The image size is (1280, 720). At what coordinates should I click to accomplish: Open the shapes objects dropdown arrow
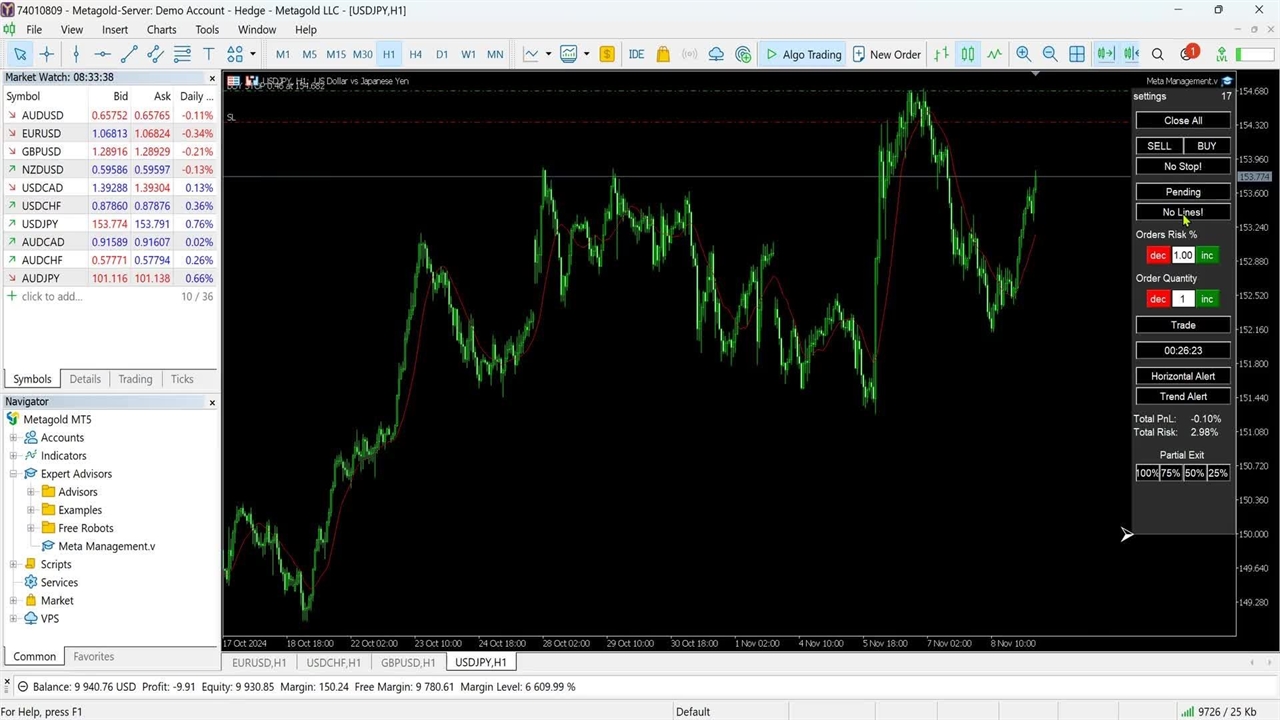[x=252, y=54]
